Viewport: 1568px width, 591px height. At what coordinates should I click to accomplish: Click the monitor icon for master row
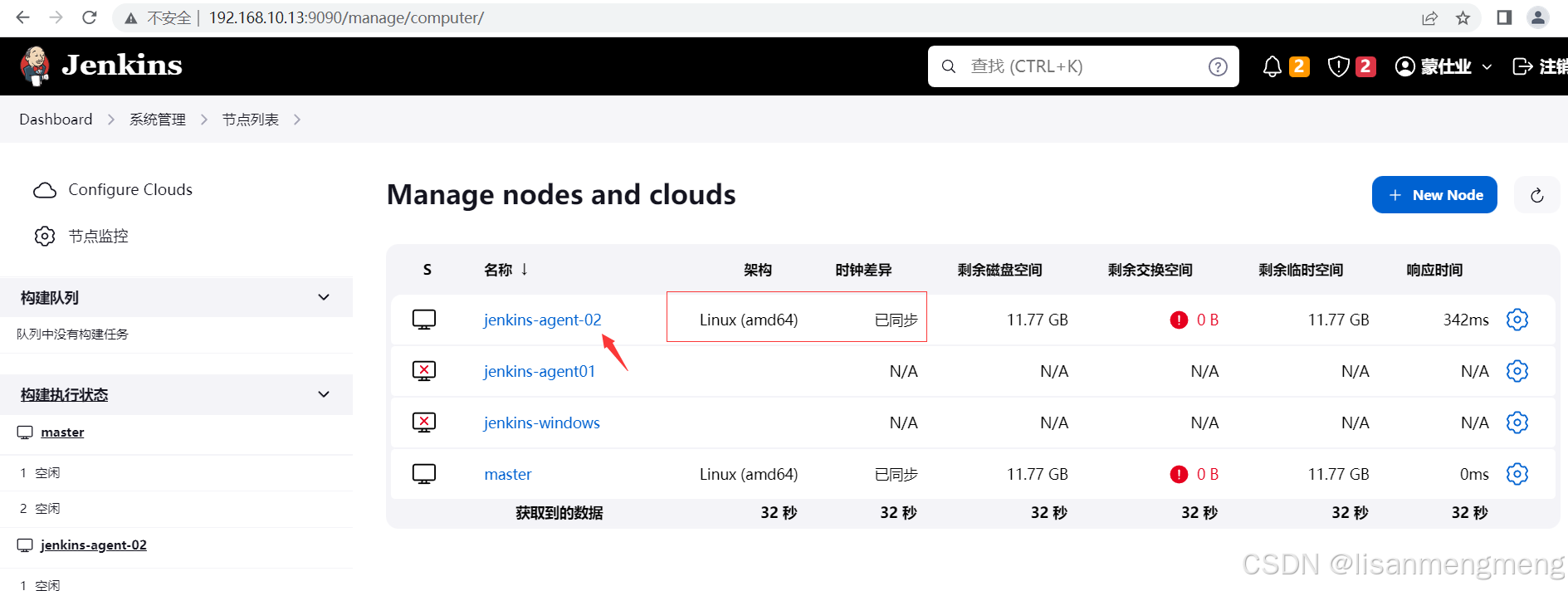424,474
